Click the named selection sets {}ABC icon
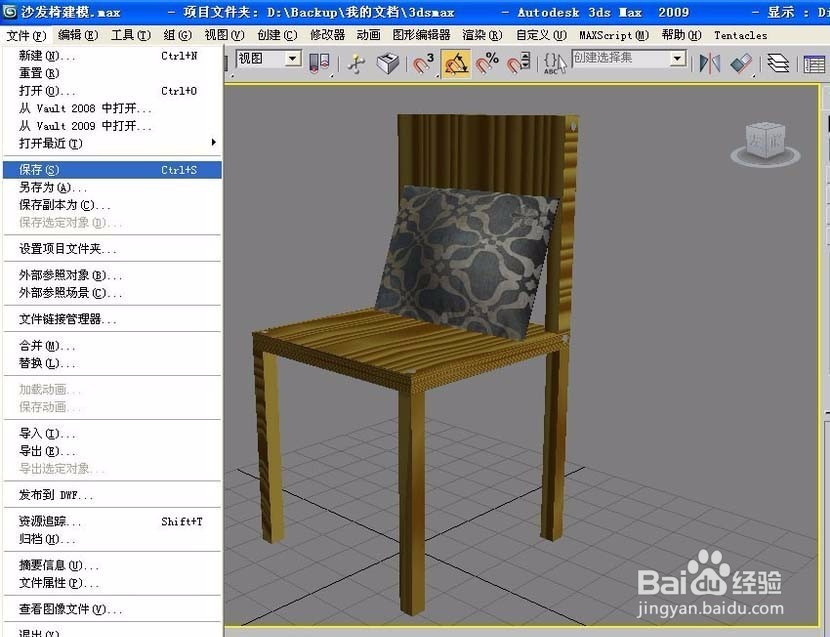 pyautogui.click(x=552, y=62)
